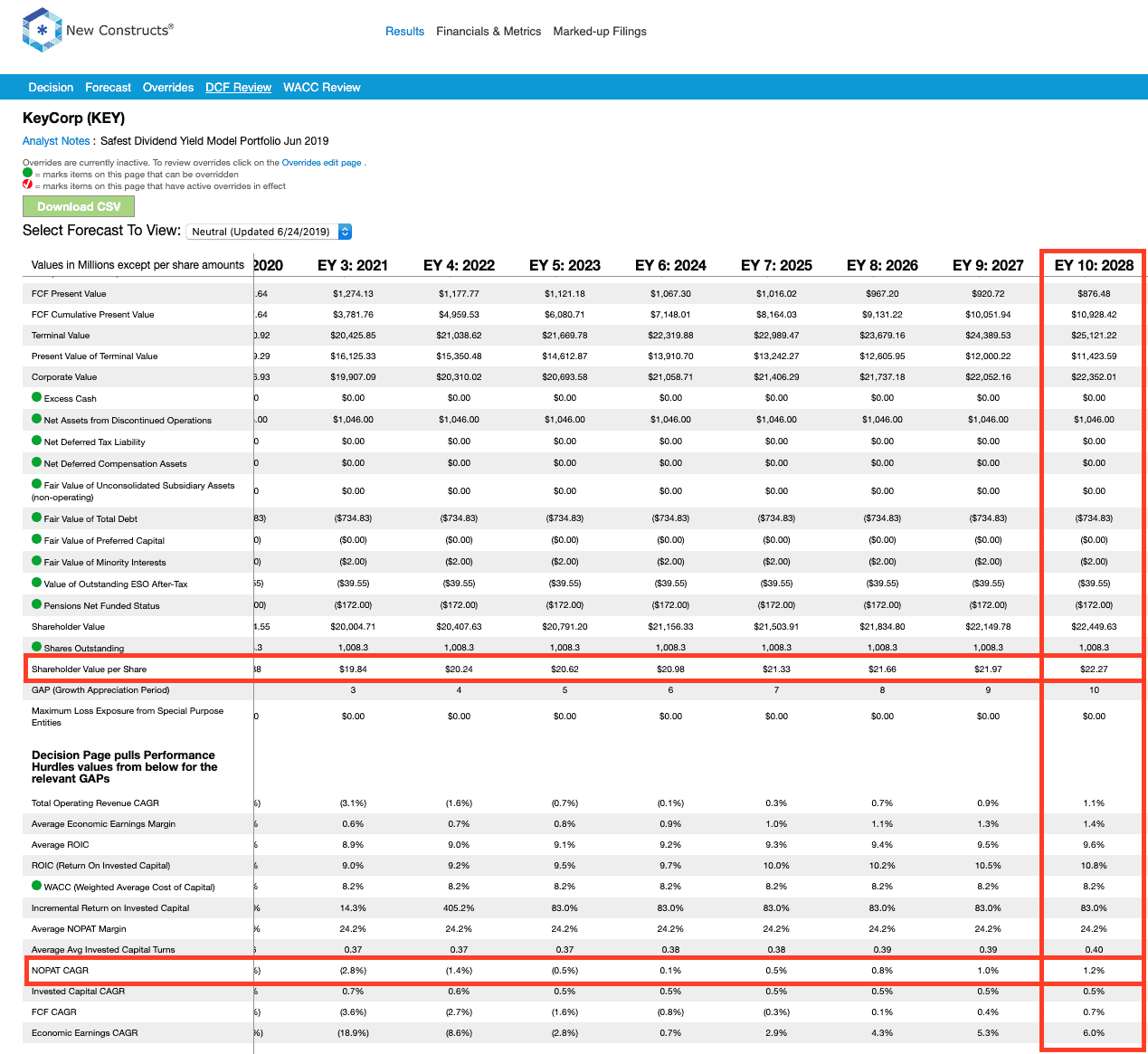Select the DCF Review menu item

[238, 87]
